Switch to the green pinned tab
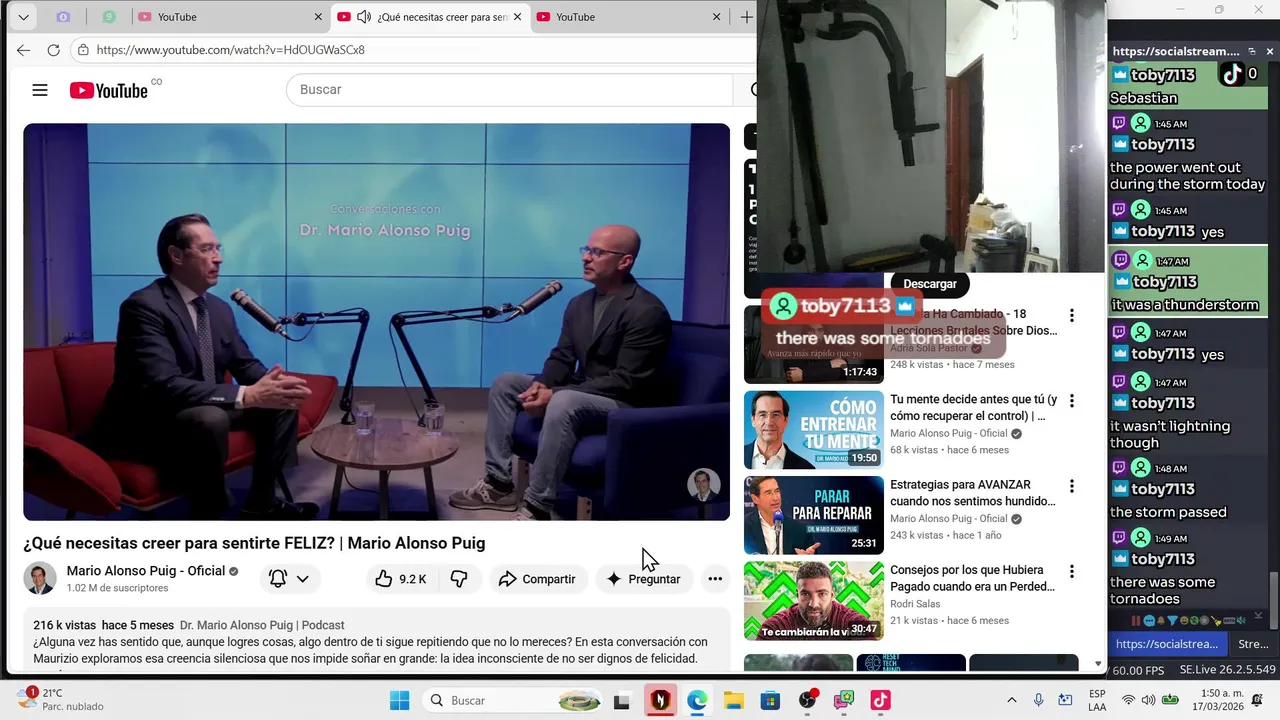Viewport: 1280px width, 720px height. pyautogui.click(x=109, y=17)
